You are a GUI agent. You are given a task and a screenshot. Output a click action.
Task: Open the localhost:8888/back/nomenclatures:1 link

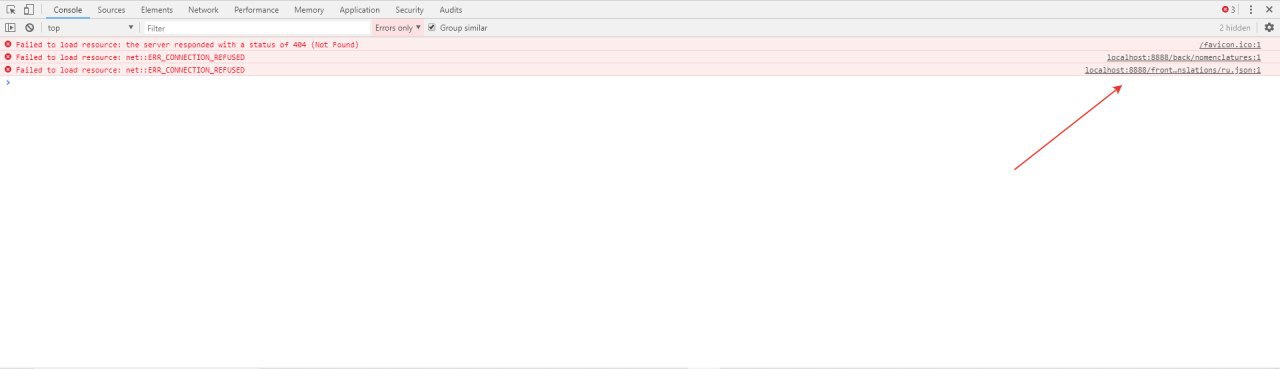(1184, 58)
